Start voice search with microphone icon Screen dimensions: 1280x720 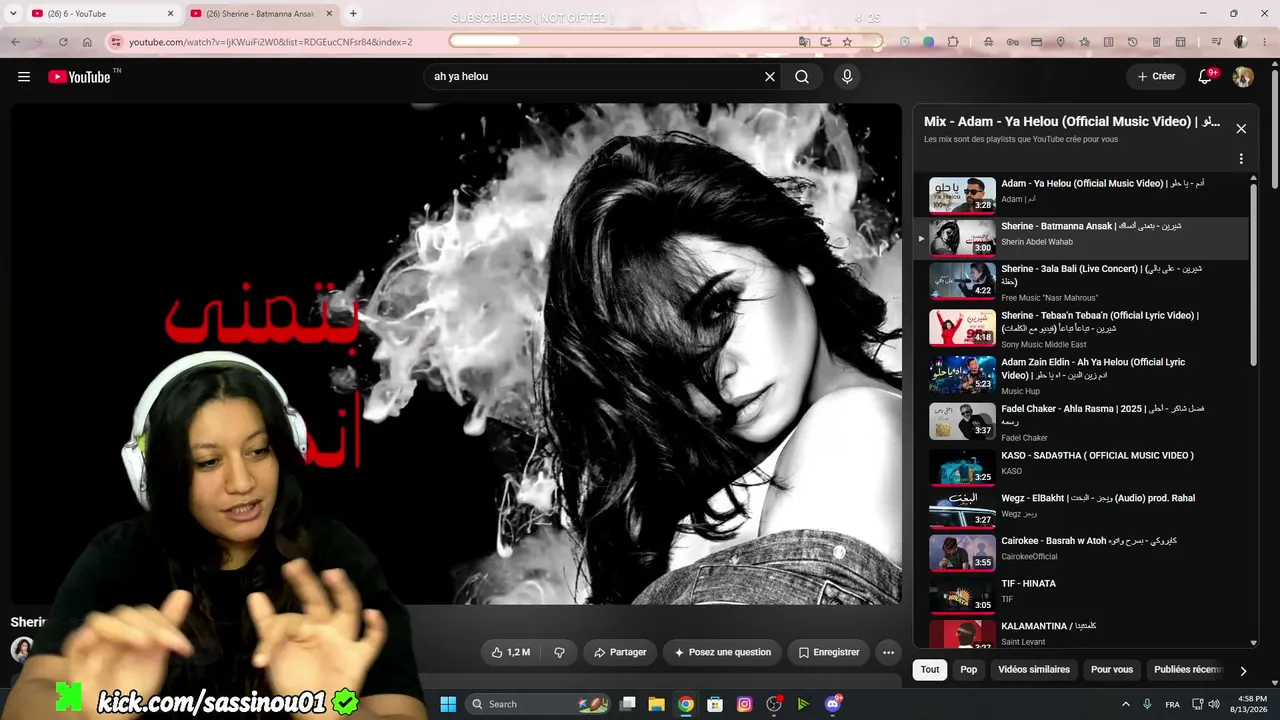847,77
